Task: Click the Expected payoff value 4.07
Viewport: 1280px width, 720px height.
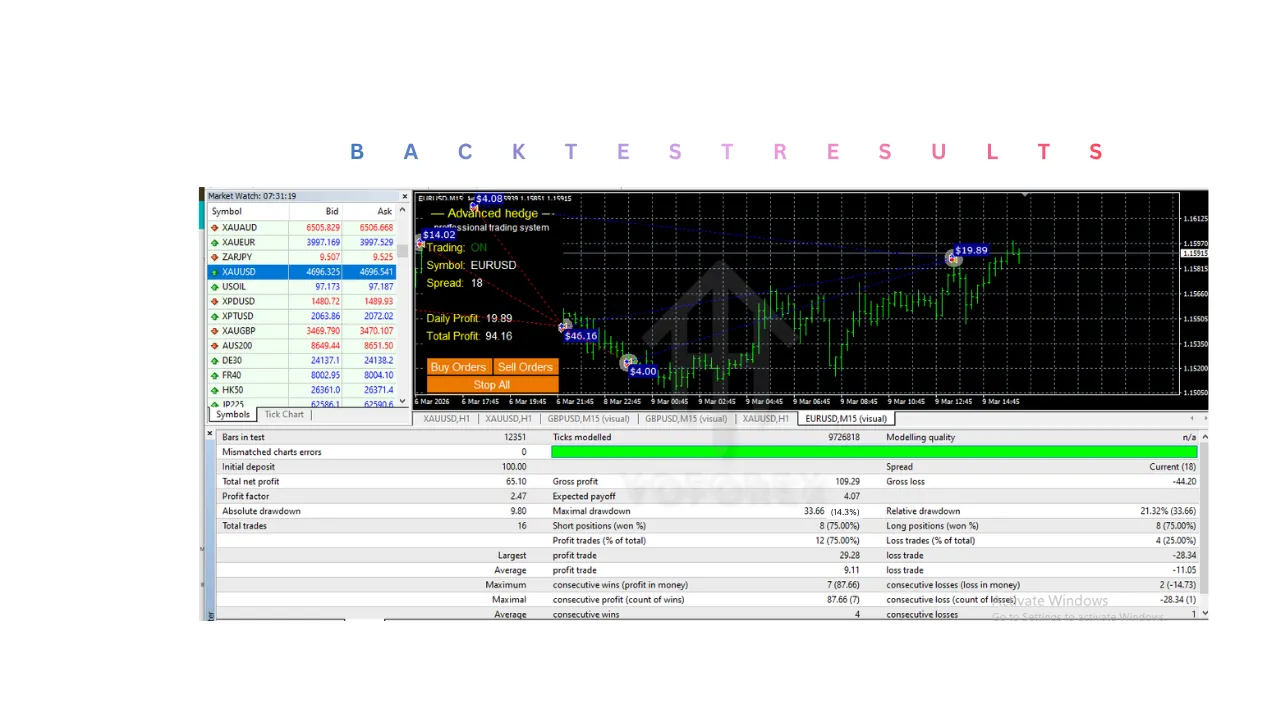Action: (851, 496)
